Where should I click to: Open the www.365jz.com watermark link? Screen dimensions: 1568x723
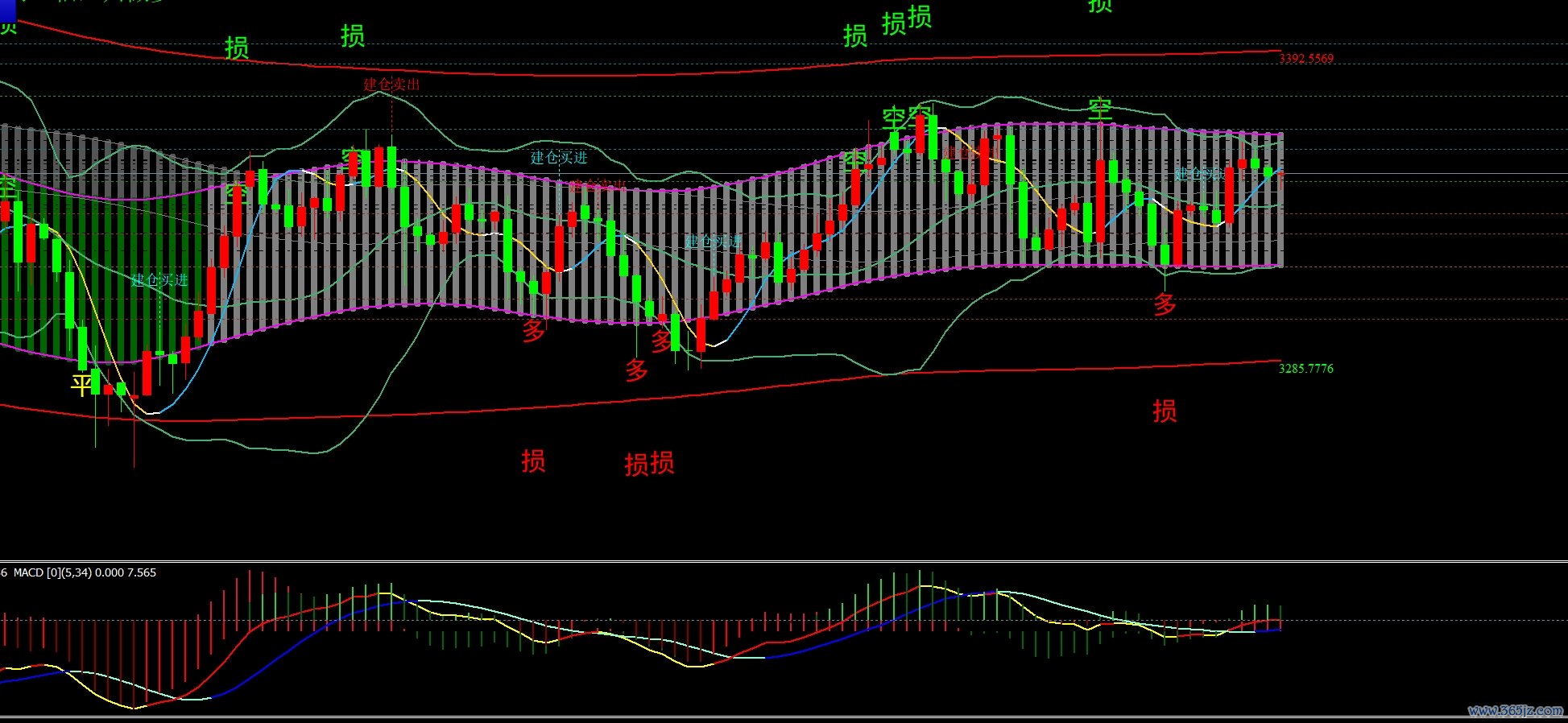(x=1515, y=710)
